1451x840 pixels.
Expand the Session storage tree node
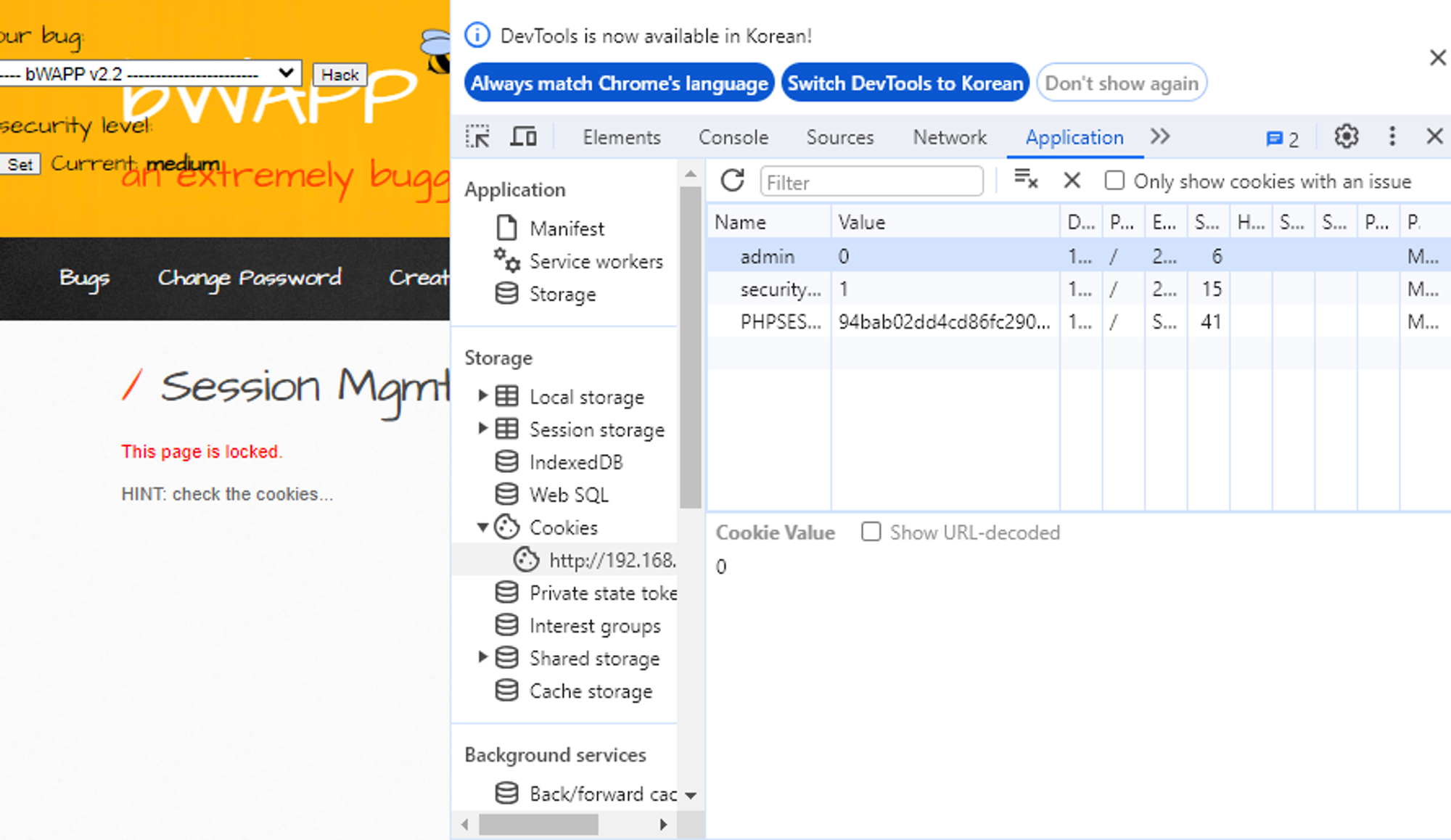coord(482,428)
